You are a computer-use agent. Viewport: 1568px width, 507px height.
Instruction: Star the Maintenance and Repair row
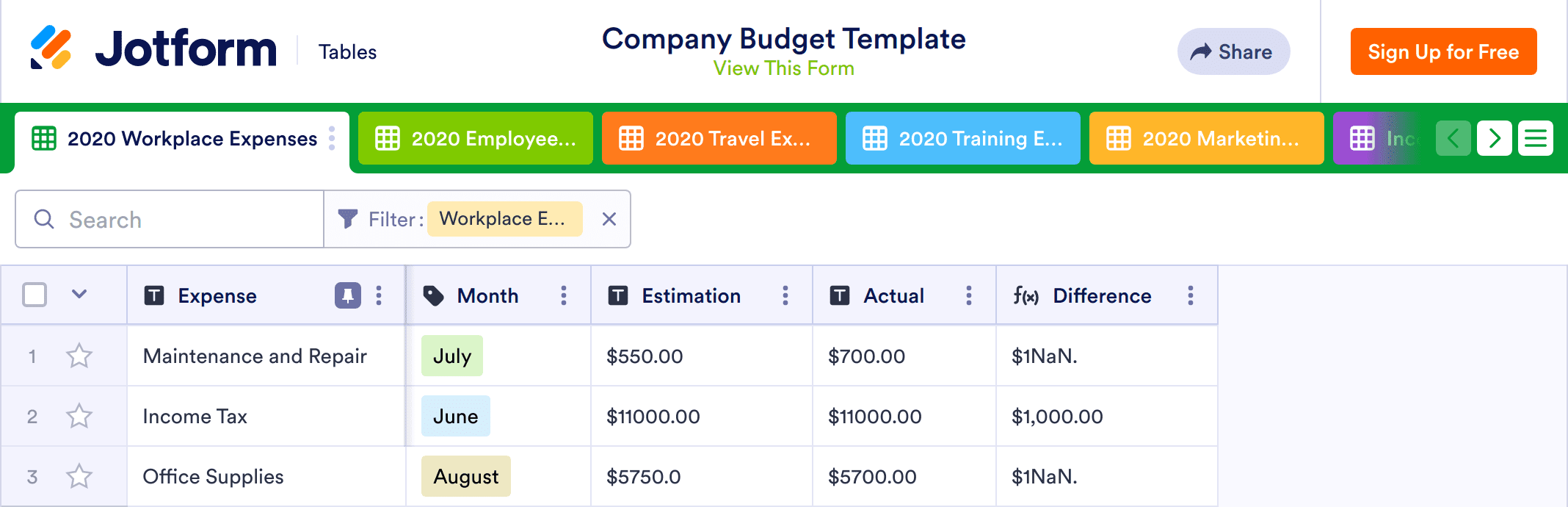[79, 356]
